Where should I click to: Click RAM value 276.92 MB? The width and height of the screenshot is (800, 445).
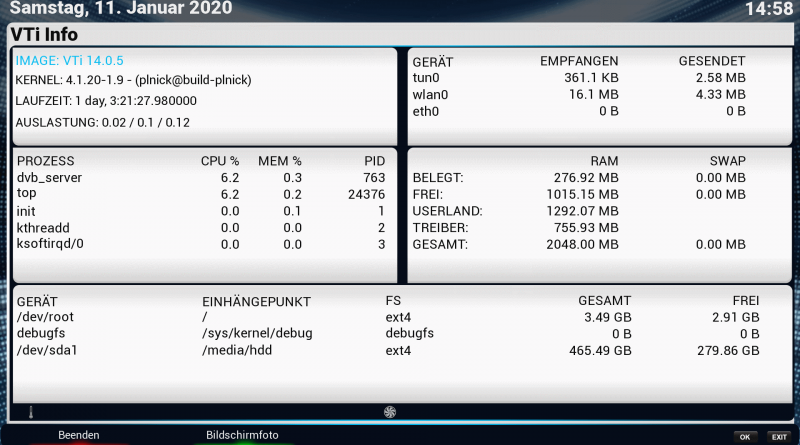(586, 178)
